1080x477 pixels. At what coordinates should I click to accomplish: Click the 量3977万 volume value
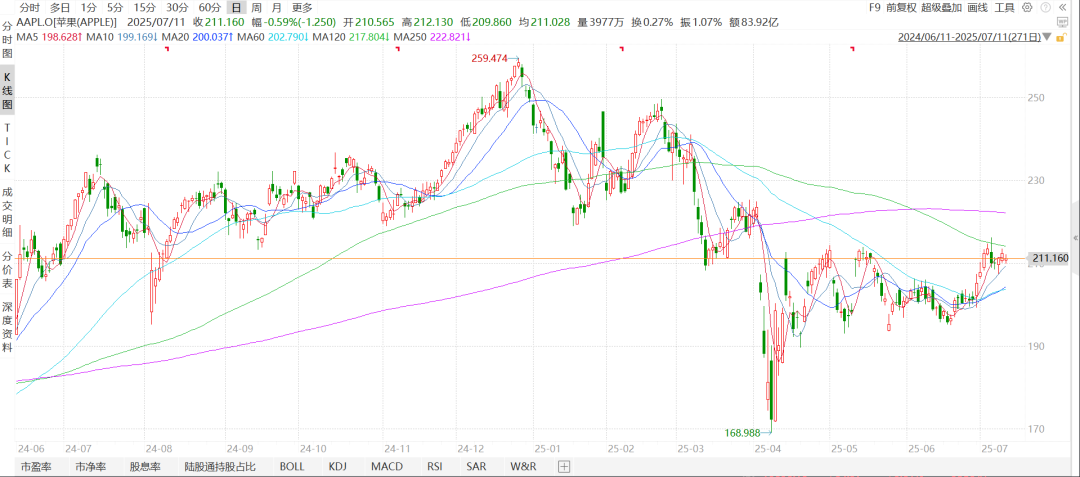click(x=602, y=22)
